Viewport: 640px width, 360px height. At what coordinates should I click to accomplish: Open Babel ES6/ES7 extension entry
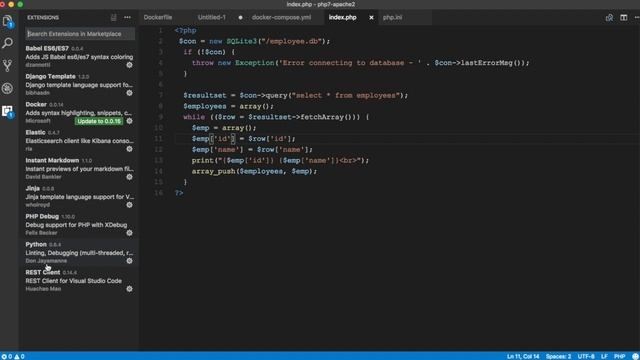(x=79, y=56)
